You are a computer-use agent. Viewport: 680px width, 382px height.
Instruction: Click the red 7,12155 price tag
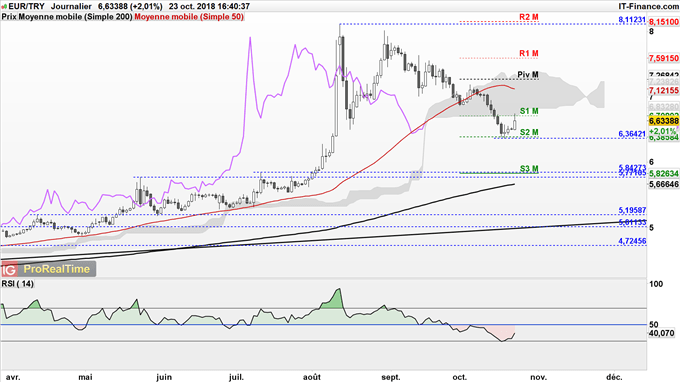[x=664, y=90]
